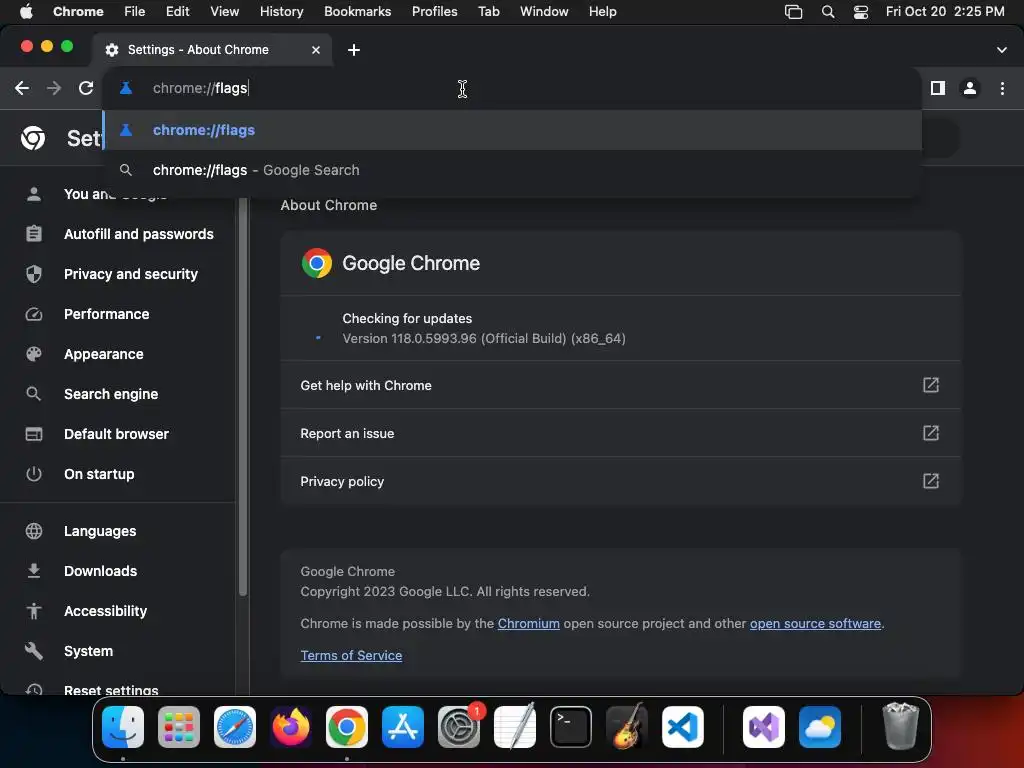1024x768 pixels.
Task: Open Privacy policy row
Action: [620, 481]
